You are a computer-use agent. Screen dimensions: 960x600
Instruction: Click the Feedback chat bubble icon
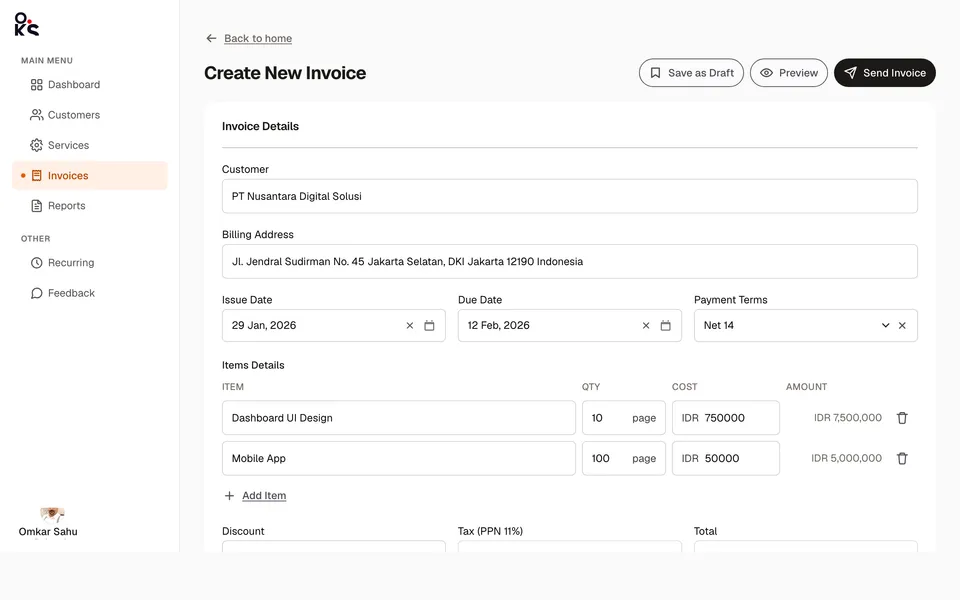pos(37,293)
